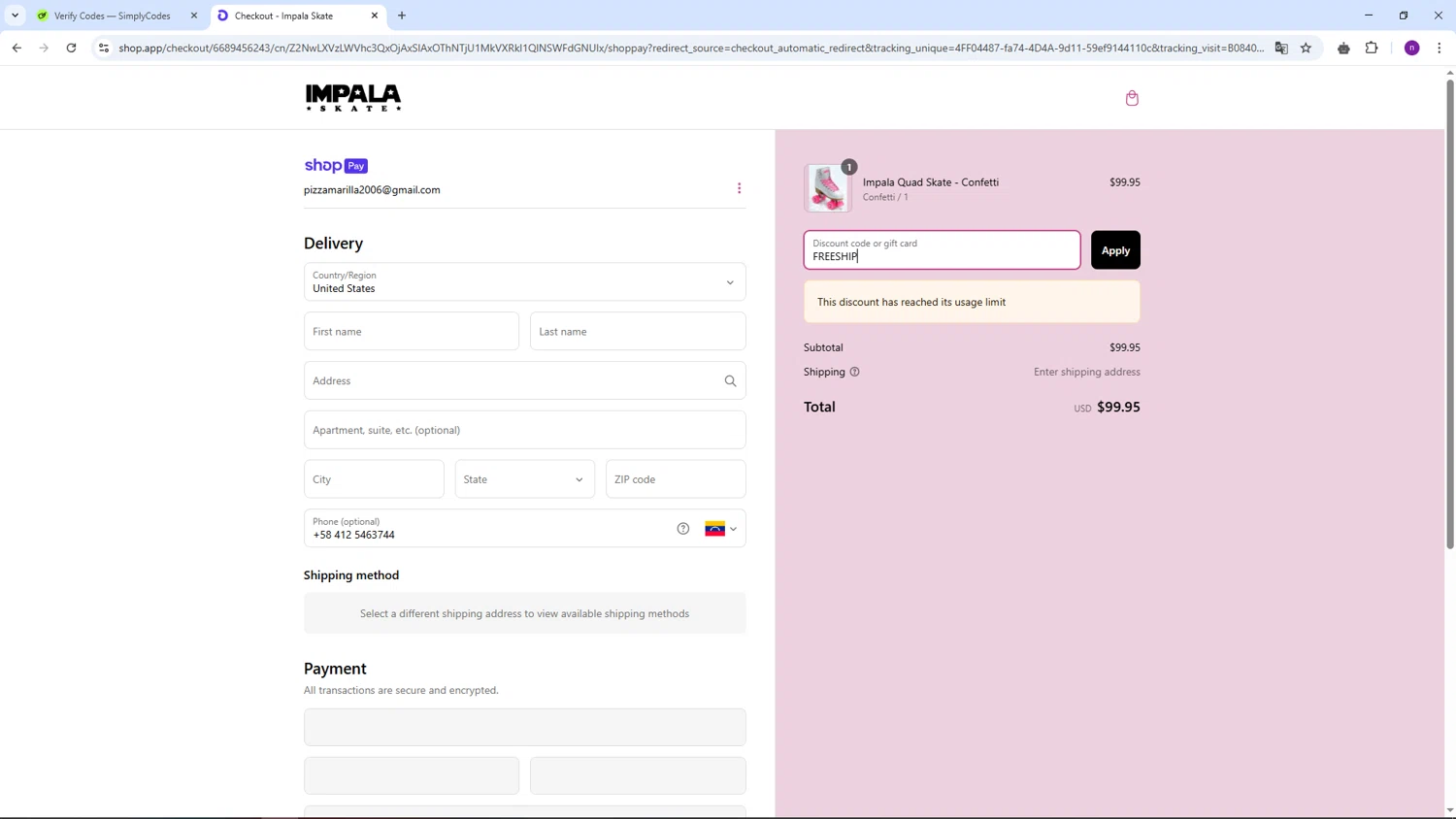Open the browser extensions puzzle icon
The width and height of the screenshot is (1456, 819).
click(1372, 48)
